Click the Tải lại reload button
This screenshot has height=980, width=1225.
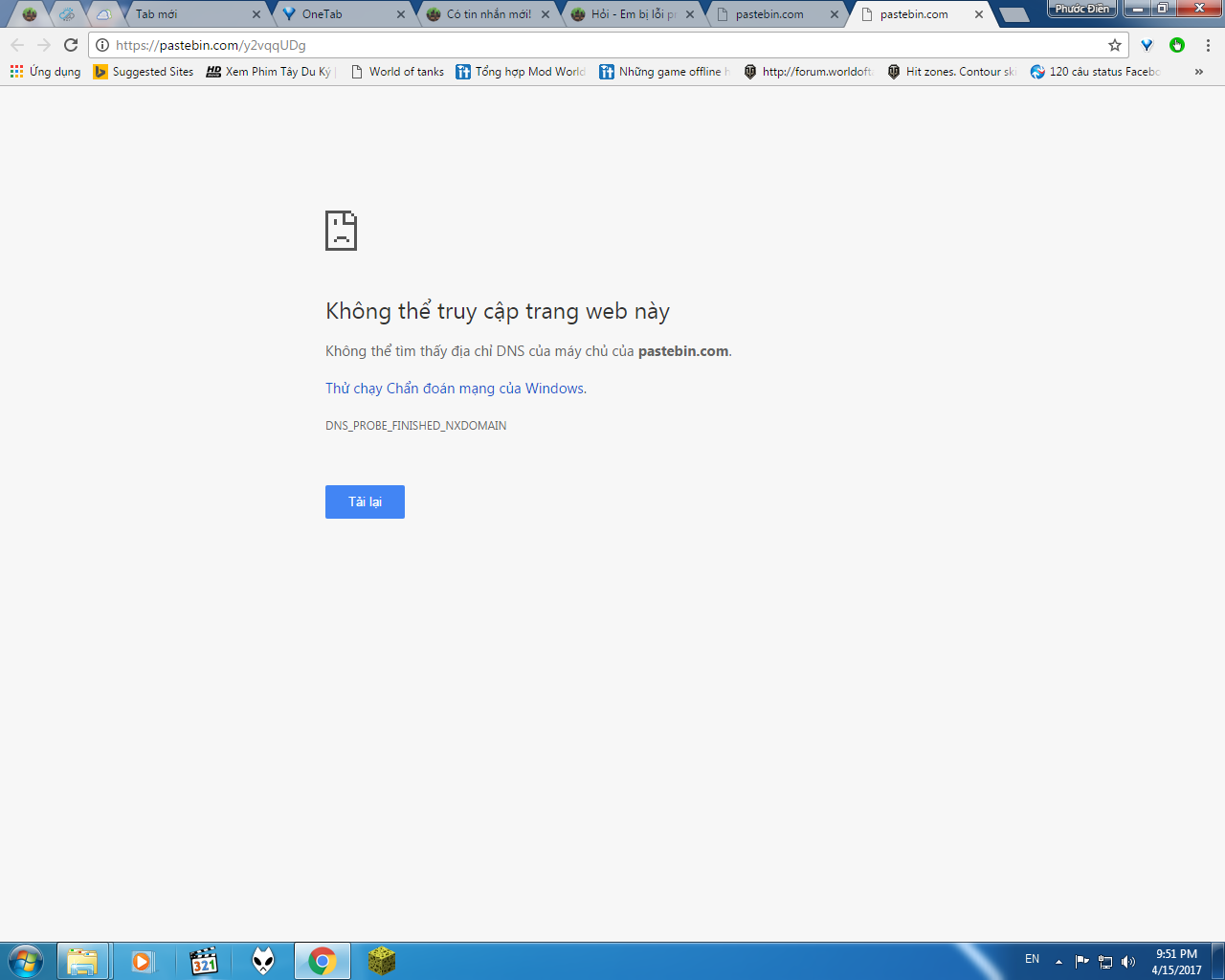pos(365,501)
